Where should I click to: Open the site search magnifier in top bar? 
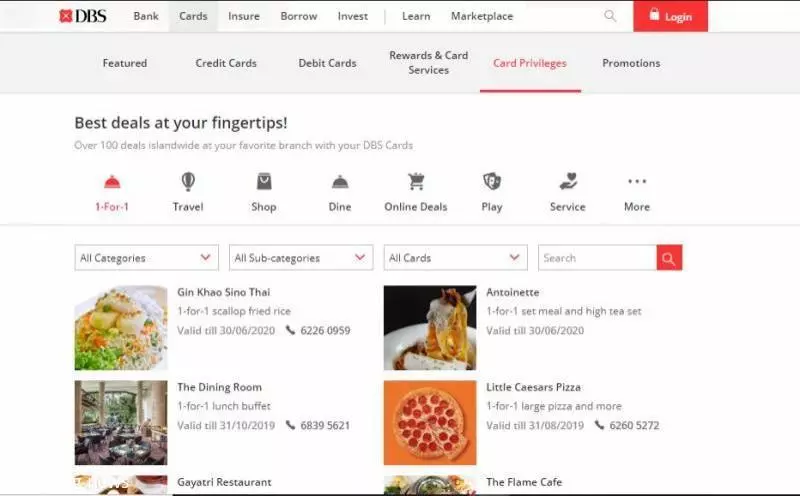click(x=610, y=16)
